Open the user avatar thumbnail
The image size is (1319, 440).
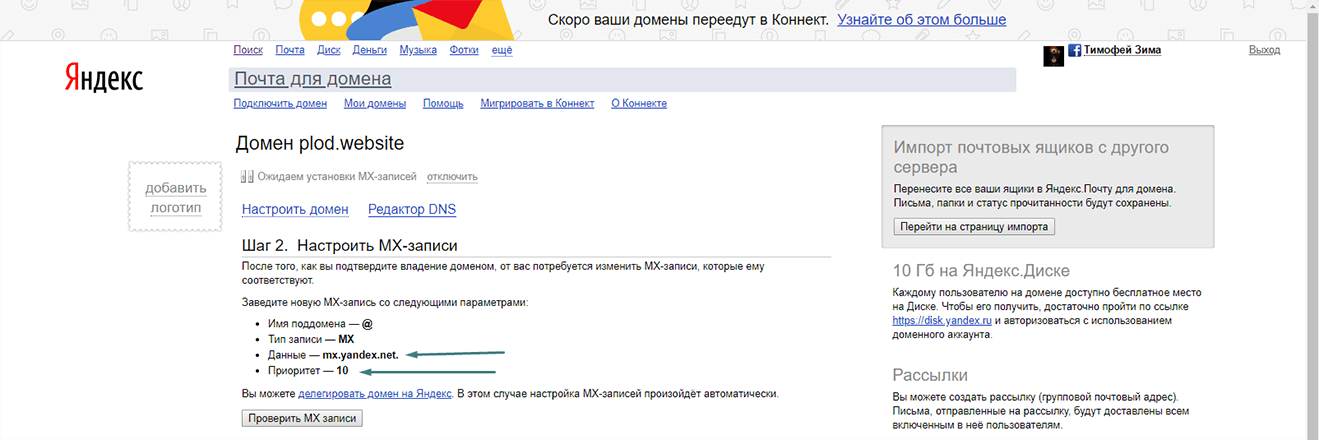coord(1053,55)
